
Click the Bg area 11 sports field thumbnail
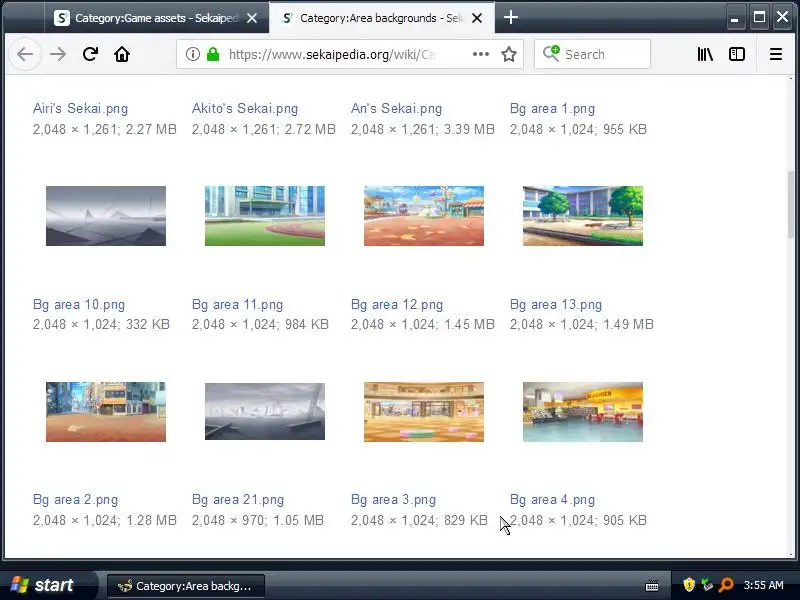click(265, 216)
